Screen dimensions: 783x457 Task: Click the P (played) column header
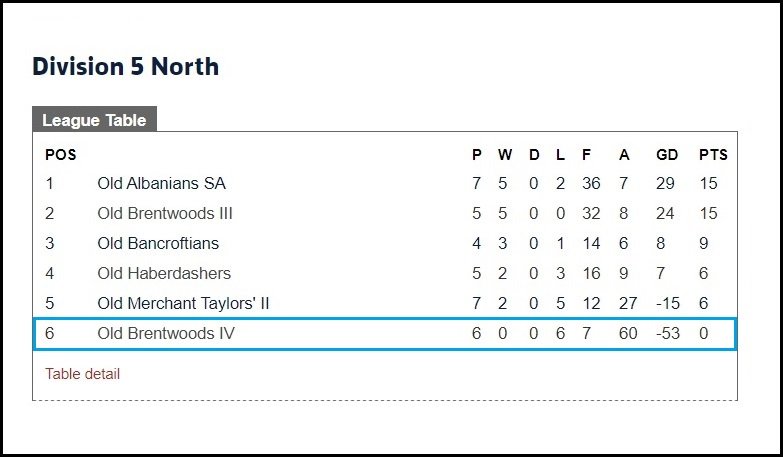pyautogui.click(x=476, y=155)
